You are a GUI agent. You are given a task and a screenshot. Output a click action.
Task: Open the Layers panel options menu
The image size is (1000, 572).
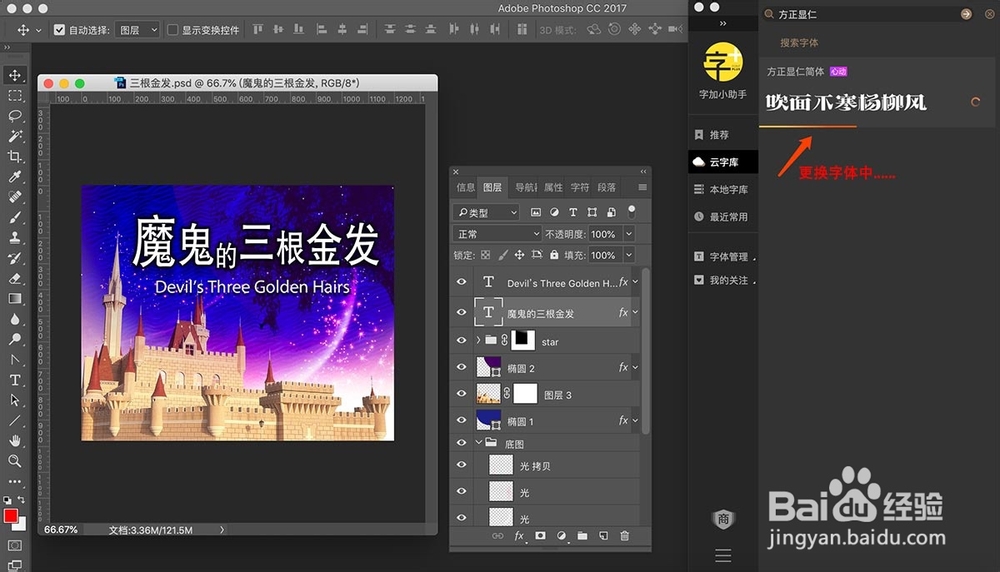[x=642, y=187]
